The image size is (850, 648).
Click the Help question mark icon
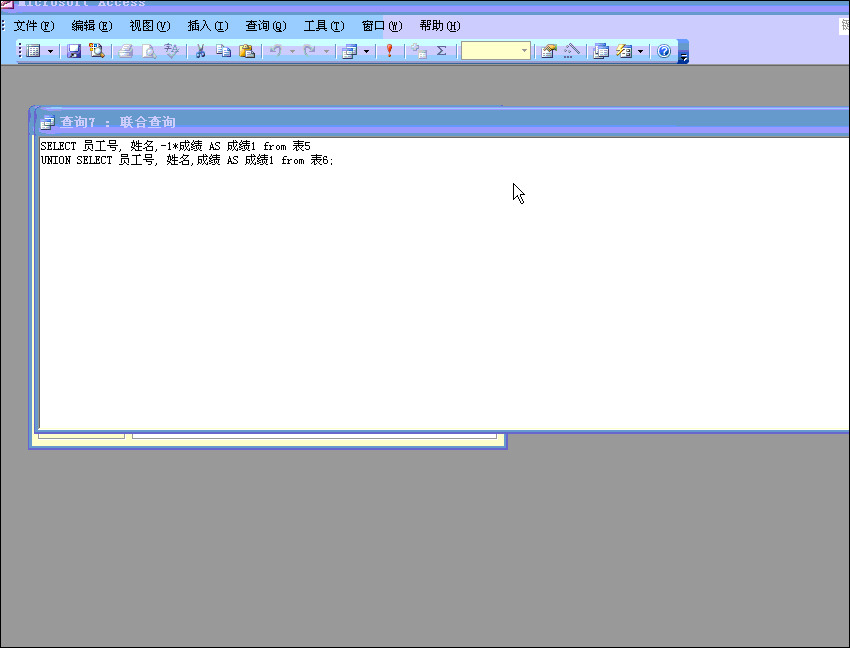[664, 51]
